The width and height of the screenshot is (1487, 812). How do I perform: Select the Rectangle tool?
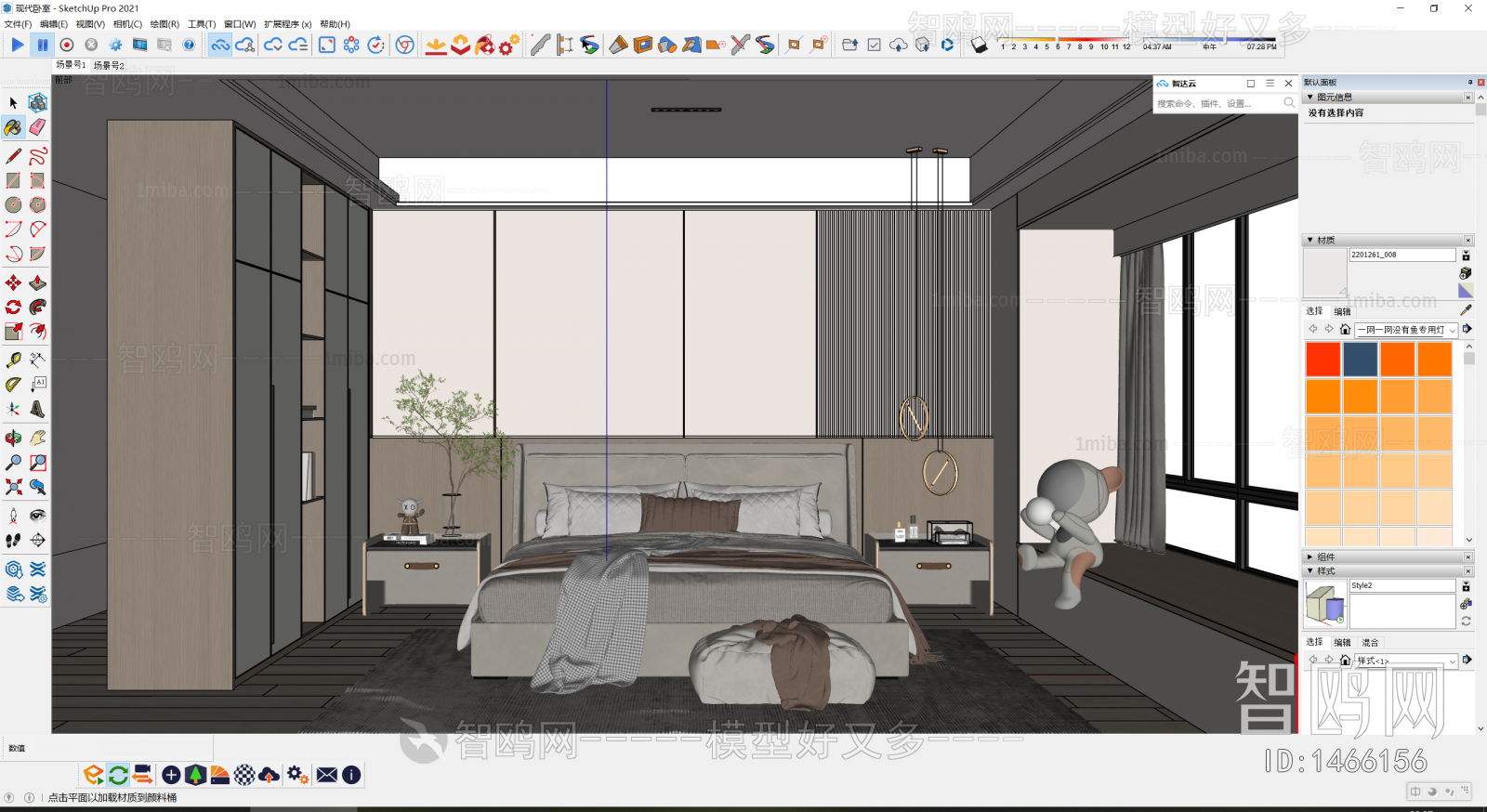pos(13,180)
